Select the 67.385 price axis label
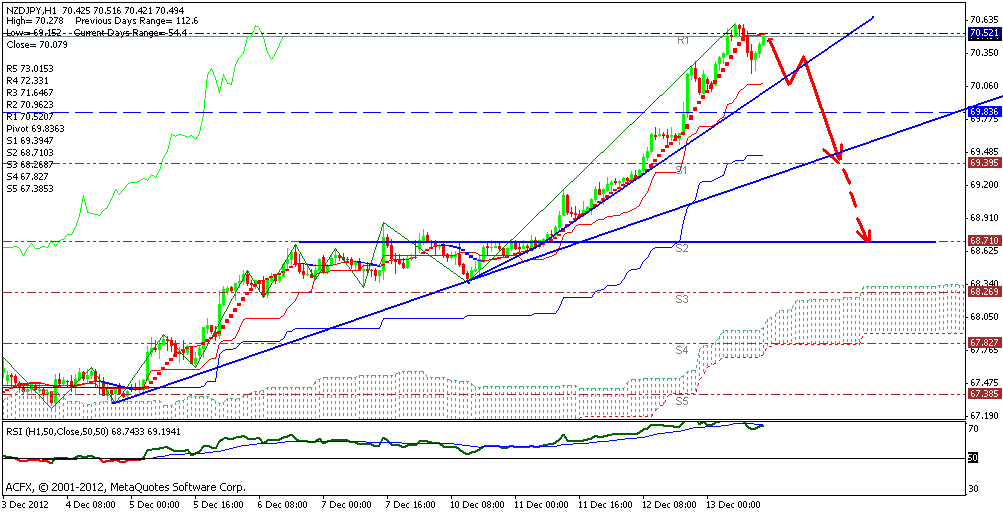The height and width of the screenshot is (512, 1003). point(984,394)
